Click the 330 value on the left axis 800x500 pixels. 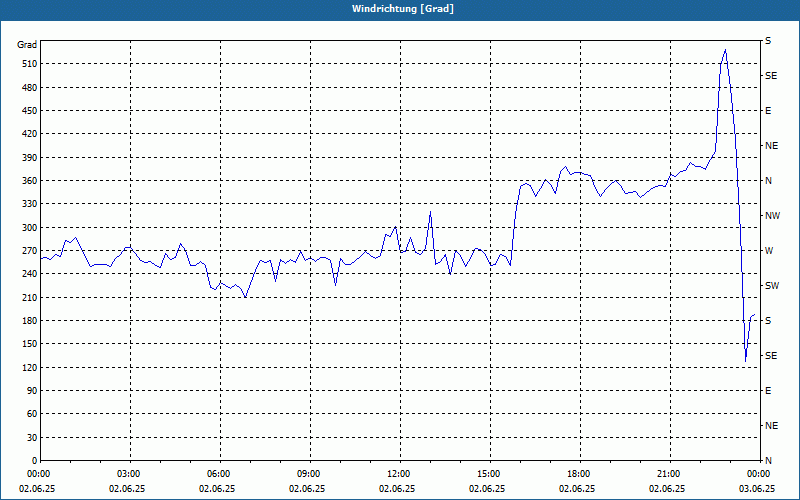point(30,204)
